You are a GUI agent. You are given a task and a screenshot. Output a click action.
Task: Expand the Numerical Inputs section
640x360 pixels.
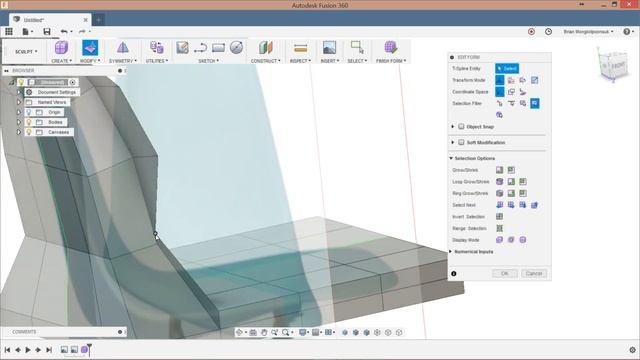tap(451, 251)
